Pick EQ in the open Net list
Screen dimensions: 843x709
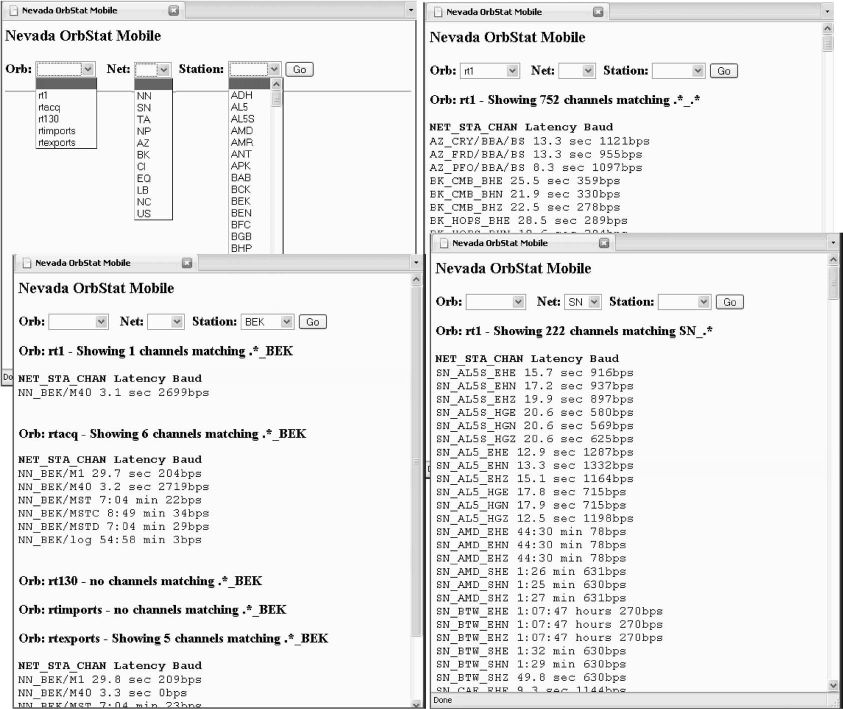tap(153, 179)
